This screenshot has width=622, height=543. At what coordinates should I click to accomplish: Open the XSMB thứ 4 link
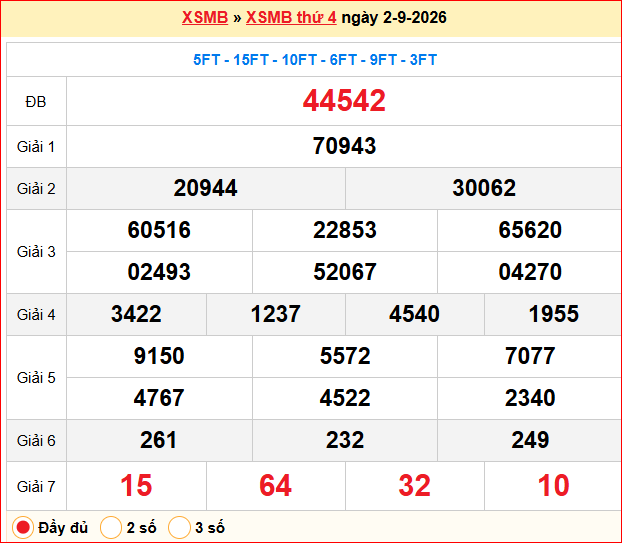tap(291, 17)
